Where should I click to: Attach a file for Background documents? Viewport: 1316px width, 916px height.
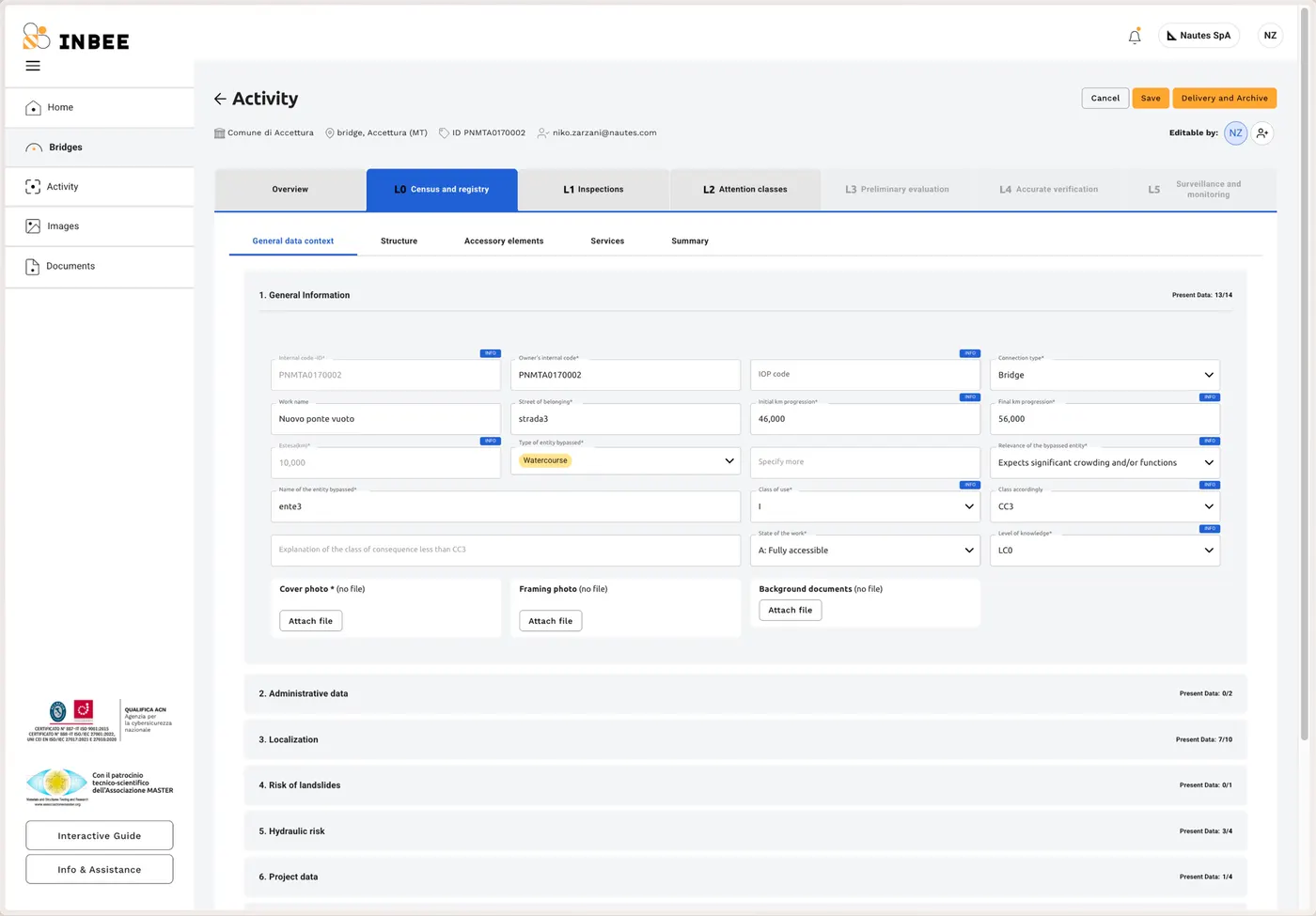pos(791,610)
